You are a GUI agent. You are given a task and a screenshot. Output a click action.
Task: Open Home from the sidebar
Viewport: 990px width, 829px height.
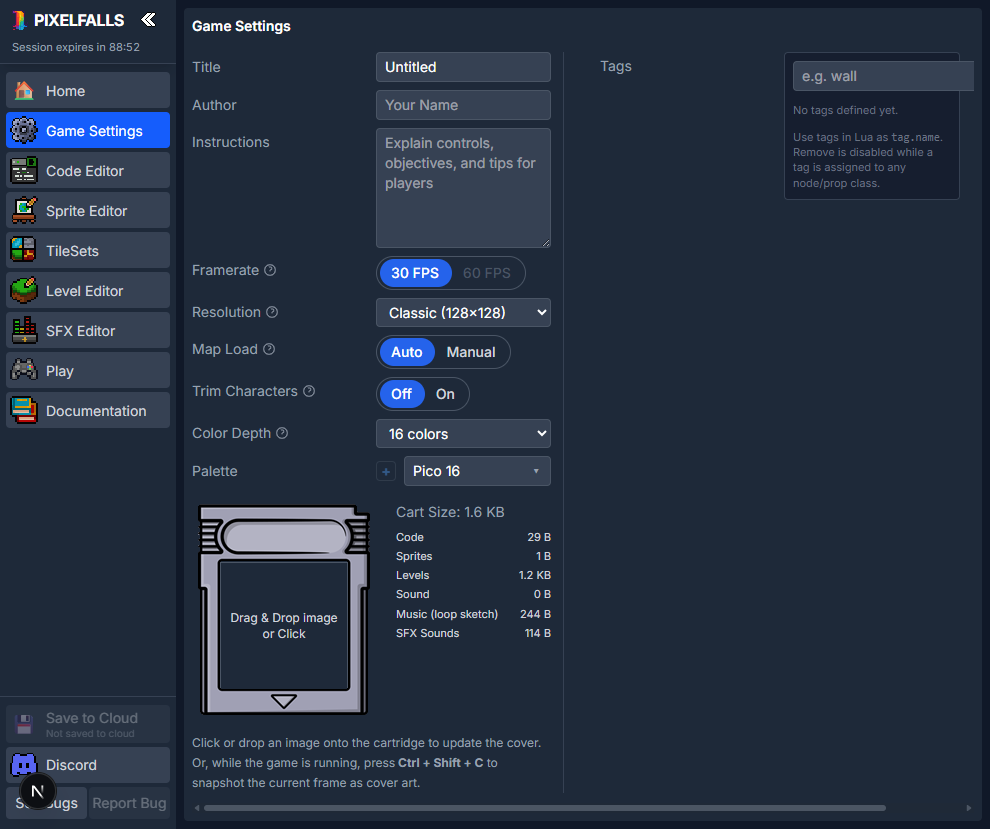point(88,91)
